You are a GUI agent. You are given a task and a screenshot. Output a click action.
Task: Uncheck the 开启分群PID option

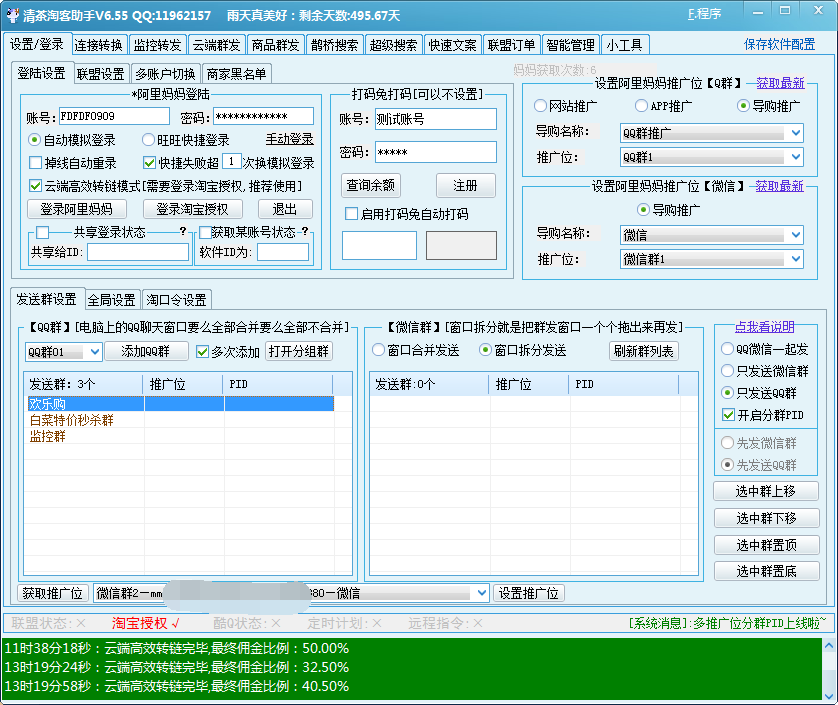click(727, 415)
